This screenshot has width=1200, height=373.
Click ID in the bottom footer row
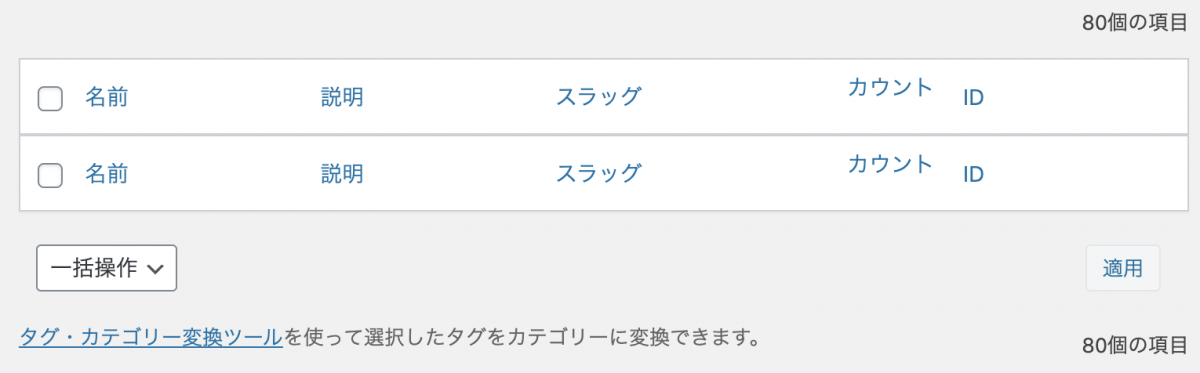click(974, 174)
